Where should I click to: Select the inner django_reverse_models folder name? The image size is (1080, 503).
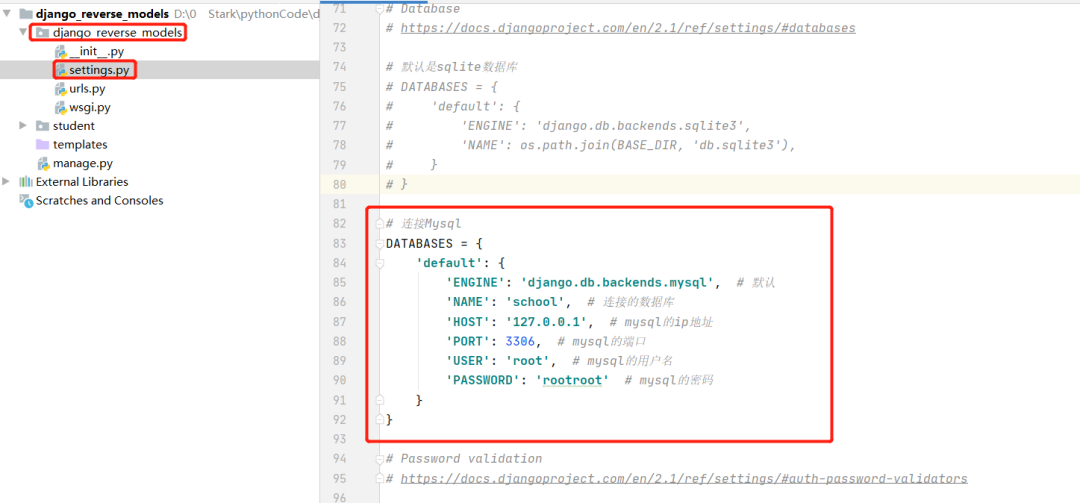[x=118, y=32]
